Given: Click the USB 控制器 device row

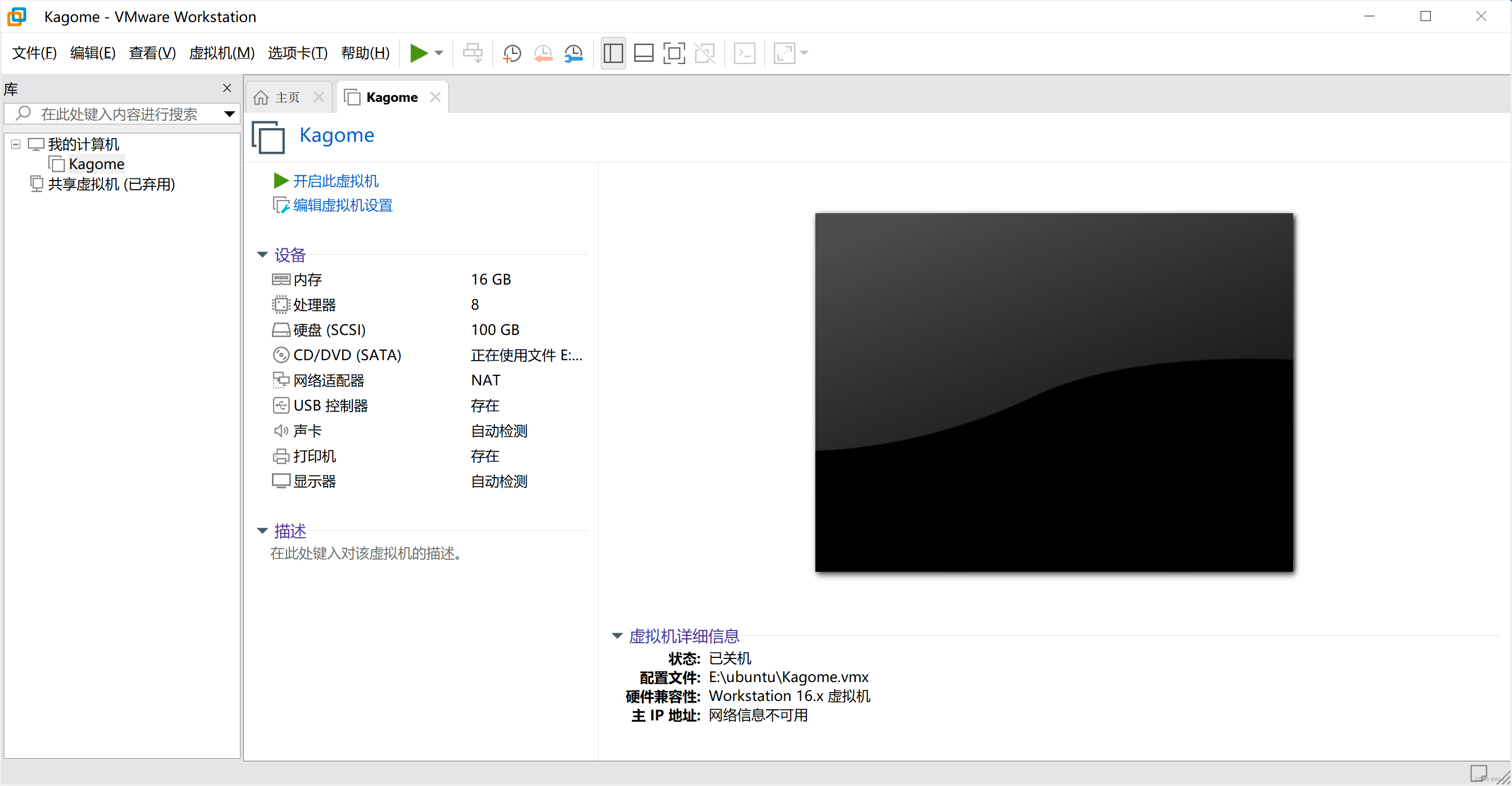Looking at the screenshot, I should [428, 406].
